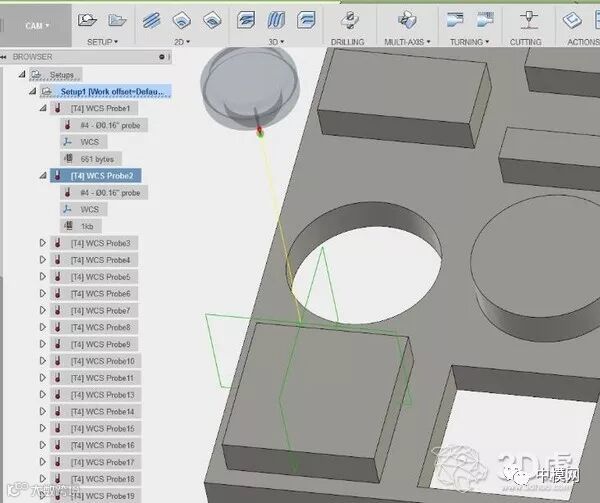Click the Cutting operation icon
This screenshot has height=503, width=600.
coord(529,20)
